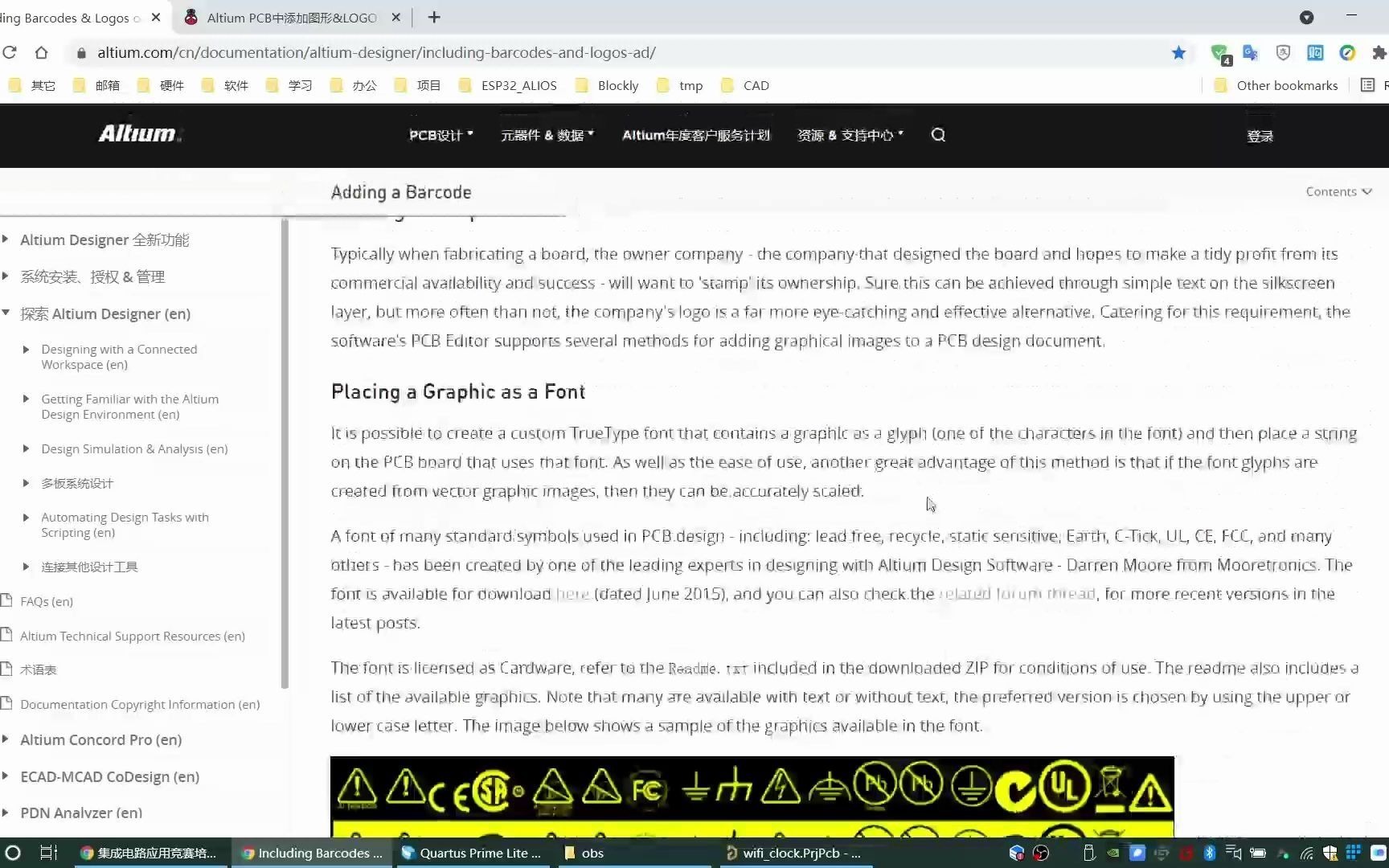The width and height of the screenshot is (1389, 868).
Task: Click the OBS Studio tray icon
Action: [x=1041, y=853]
